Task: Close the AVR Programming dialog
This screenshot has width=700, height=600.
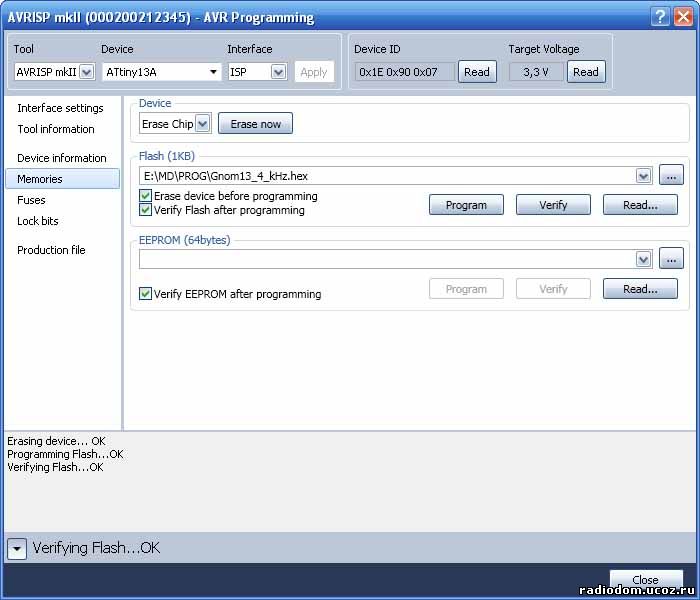Action: pyautogui.click(x=646, y=579)
